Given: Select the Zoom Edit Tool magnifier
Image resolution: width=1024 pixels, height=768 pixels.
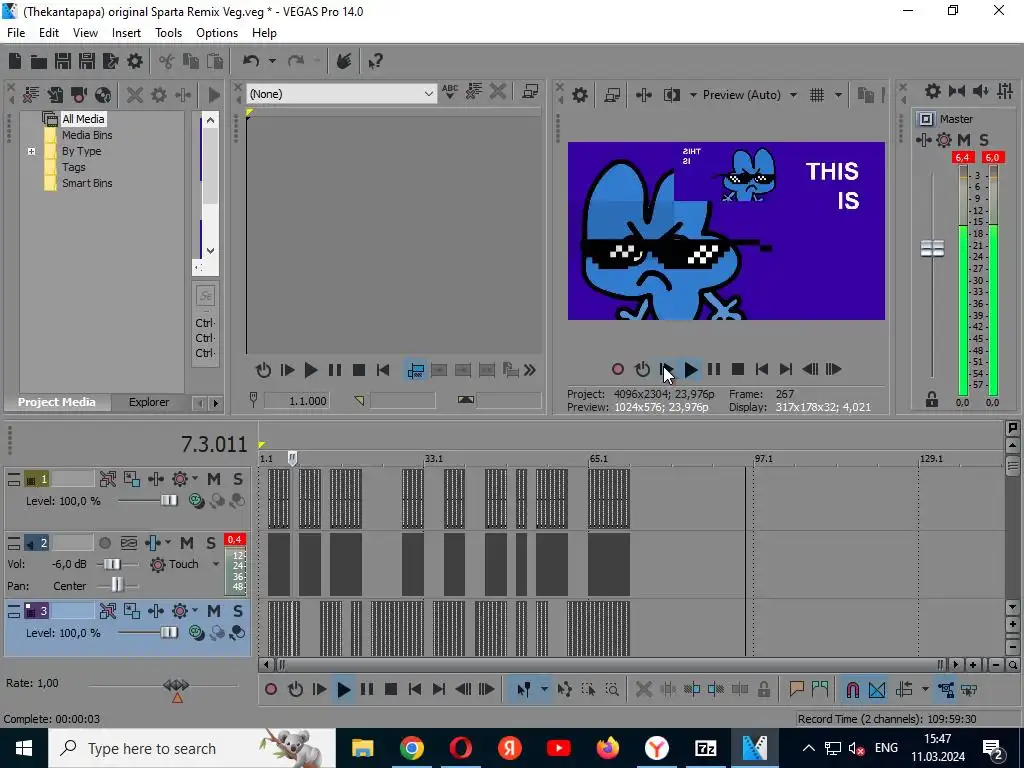Looking at the screenshot, I should [x=612, y=689].
